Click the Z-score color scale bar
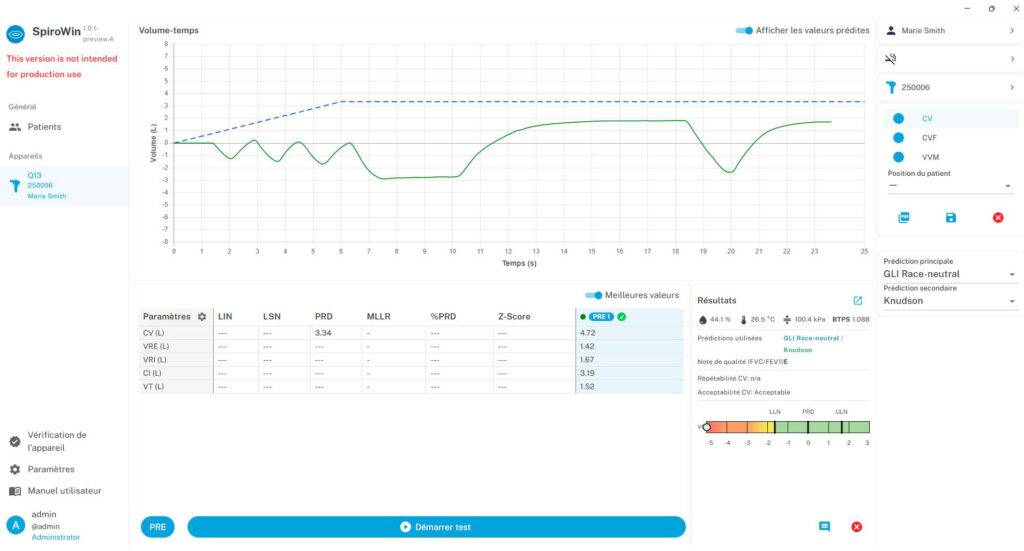The height and width of the screenshot is (551, 1024). point(788,427)
